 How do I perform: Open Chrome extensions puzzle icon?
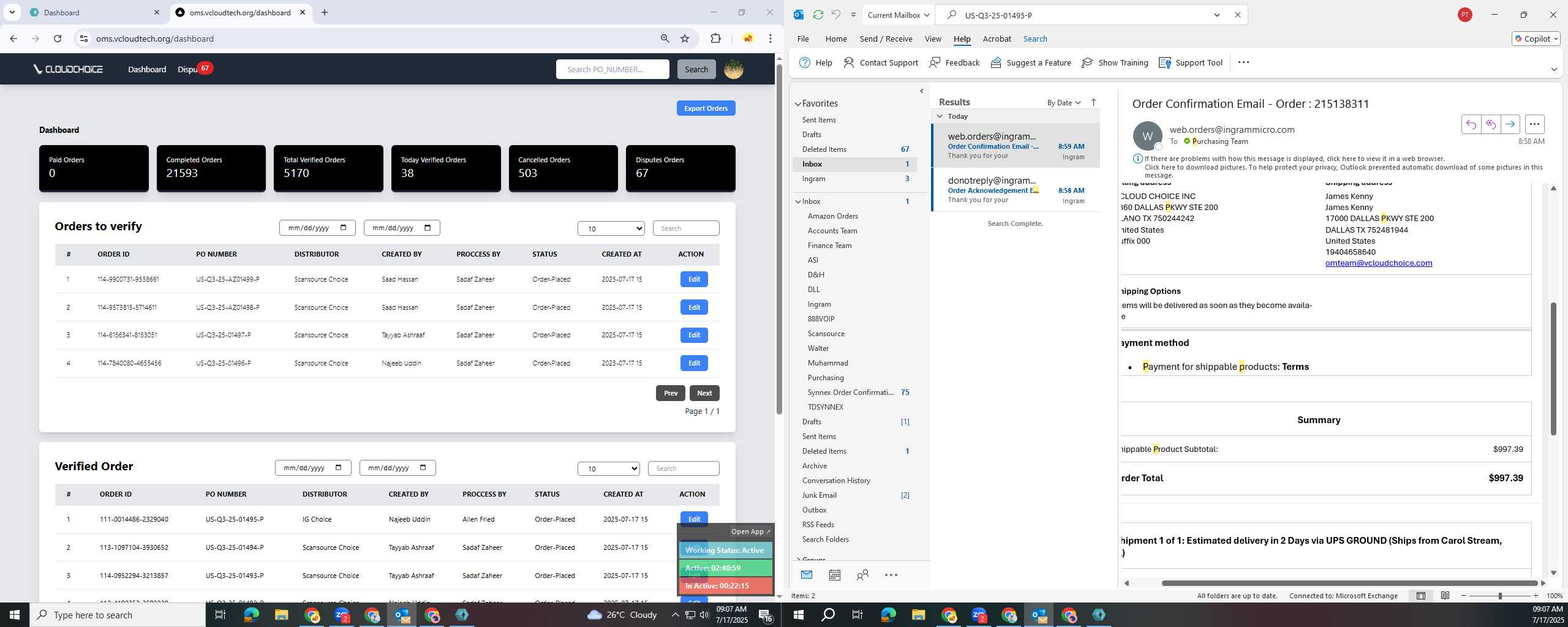(x=715, y=39)
